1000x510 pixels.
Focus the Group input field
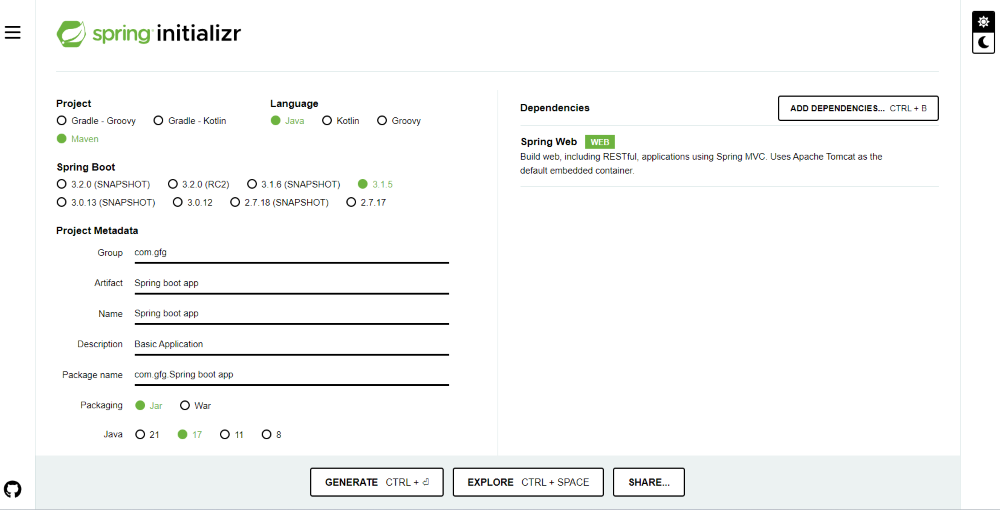291,252
